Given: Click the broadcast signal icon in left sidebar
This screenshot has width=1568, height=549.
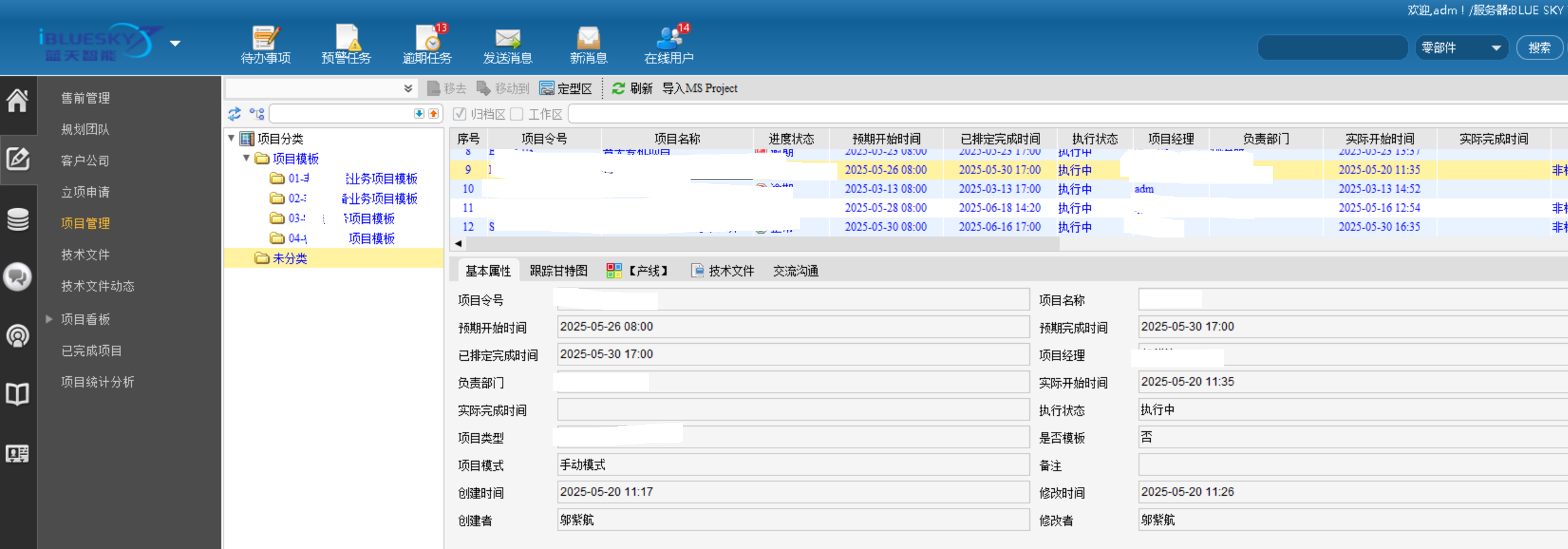Looking at the screenshot, I should click(18, 336).
